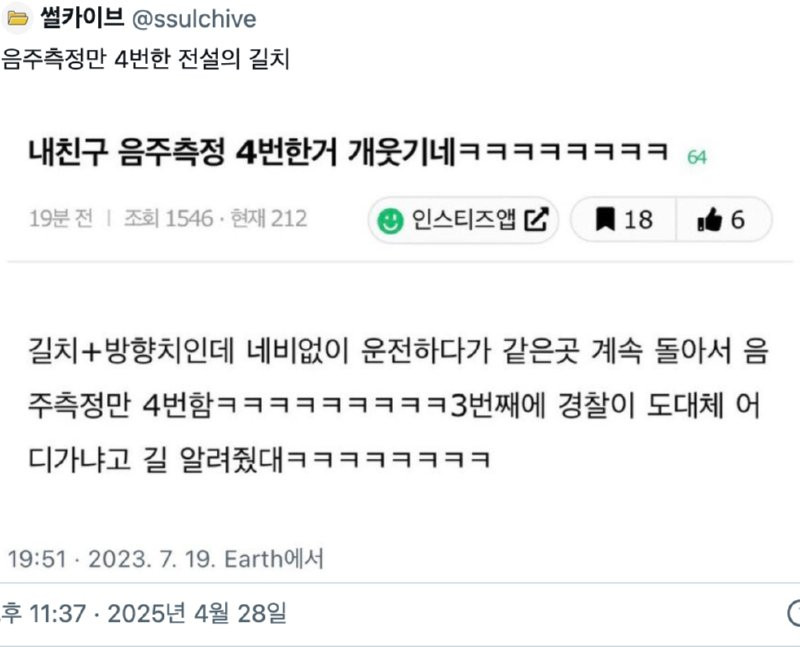Open the 인스티즈앱 button
Viewport: 800px width, 647px height.
pyautogui.click(x=463, y=220)
